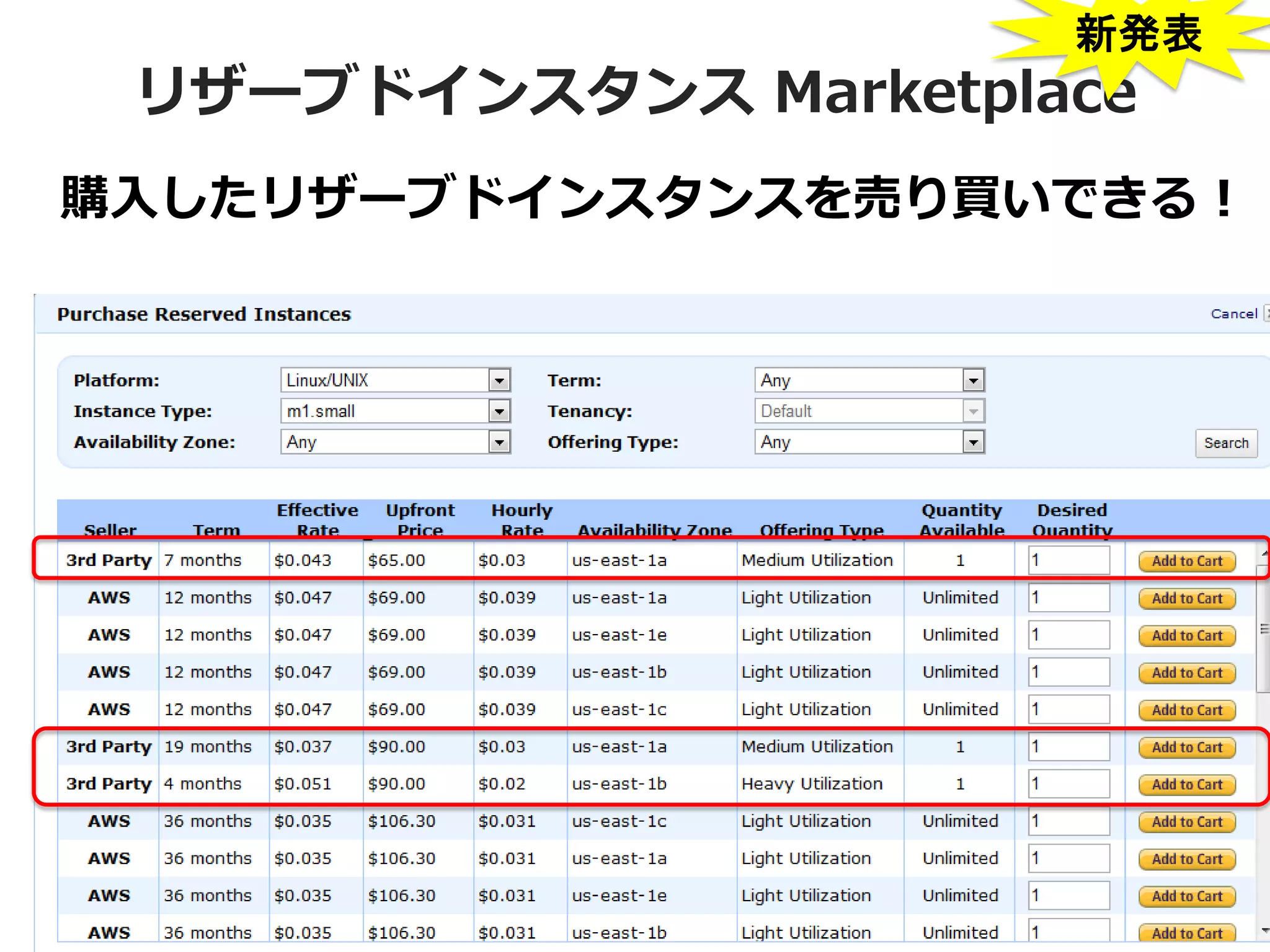This screenshot has width=1270, height=952.
Task: Expand the Offering Type filter dropdown
Action: point(869,442)
